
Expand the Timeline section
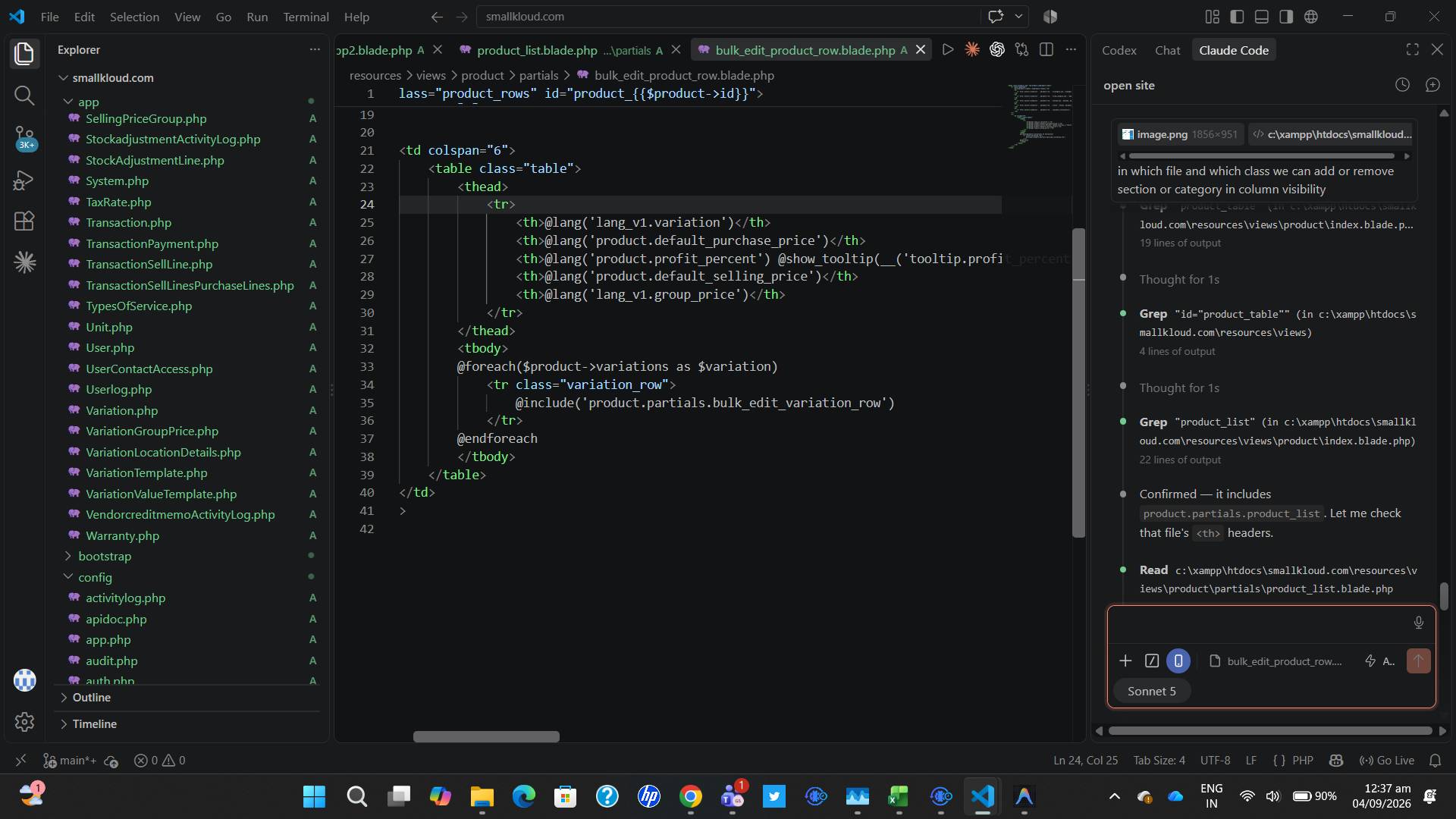[x=94, y=723]
